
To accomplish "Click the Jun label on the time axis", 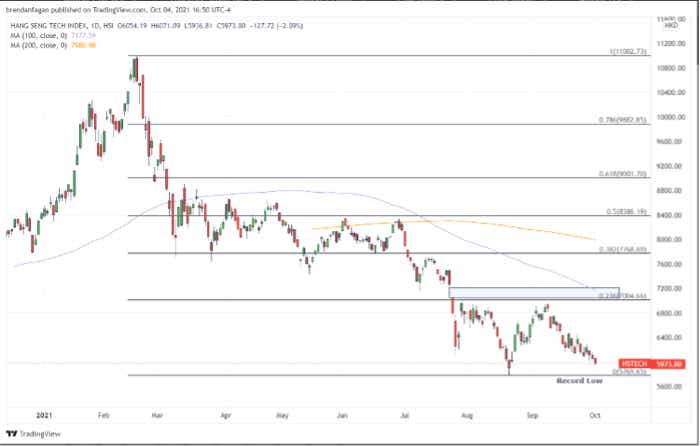I will pyautogui.click(x=342, y=415).
